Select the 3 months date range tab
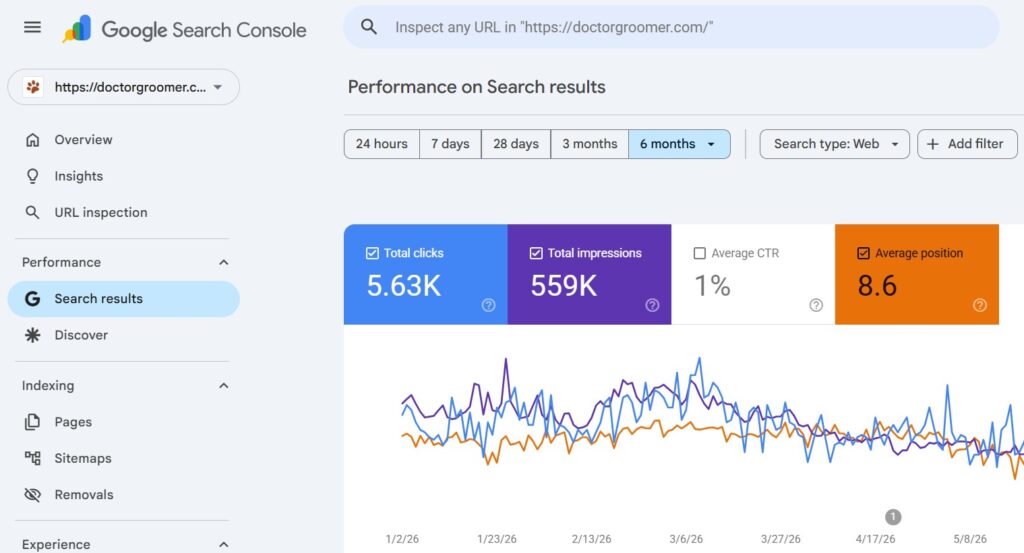This screenshot has height=553, width=1024. (x=590, y=144)
